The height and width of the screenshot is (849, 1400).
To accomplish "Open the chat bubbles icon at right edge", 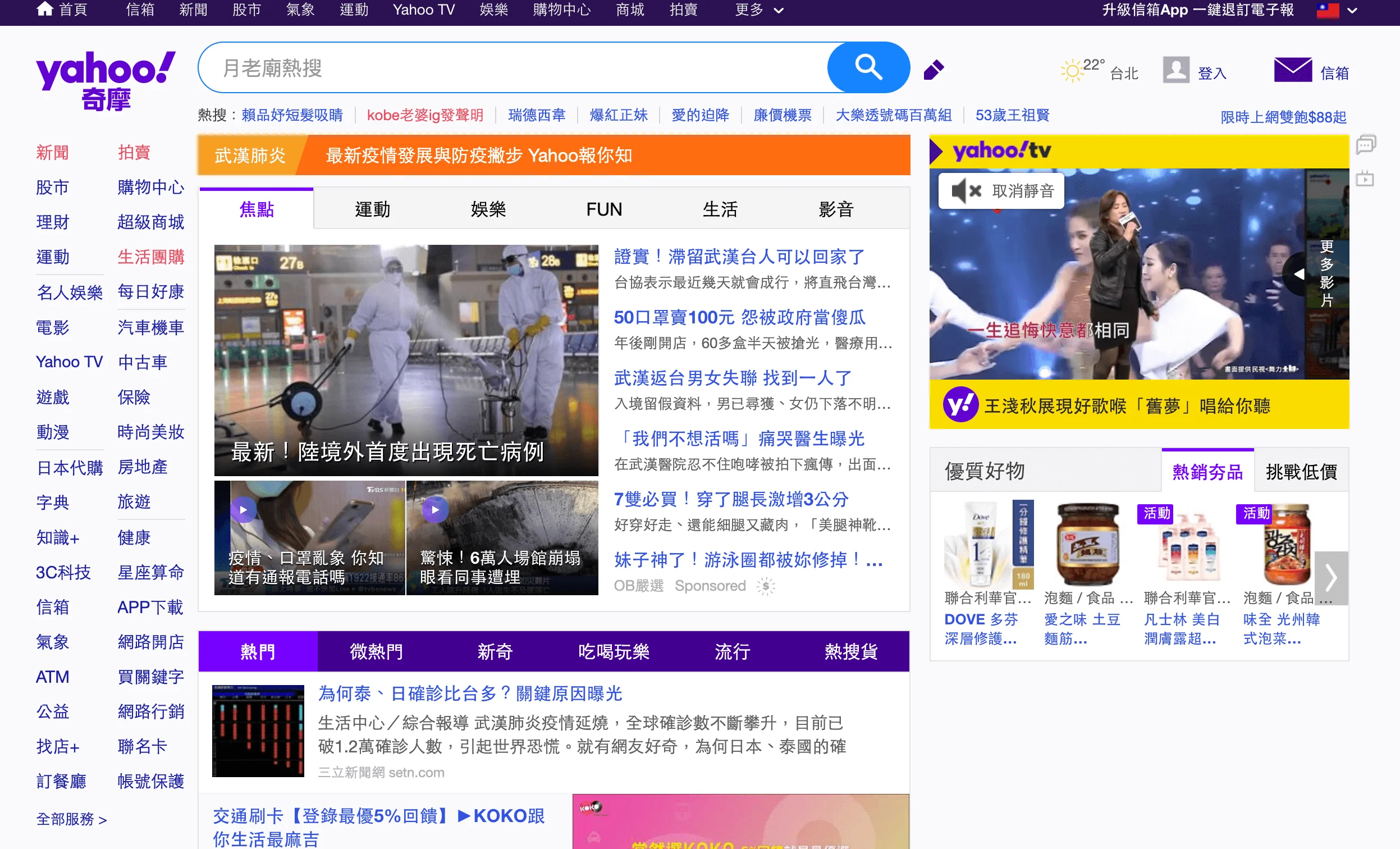I will coord(1365,144).
